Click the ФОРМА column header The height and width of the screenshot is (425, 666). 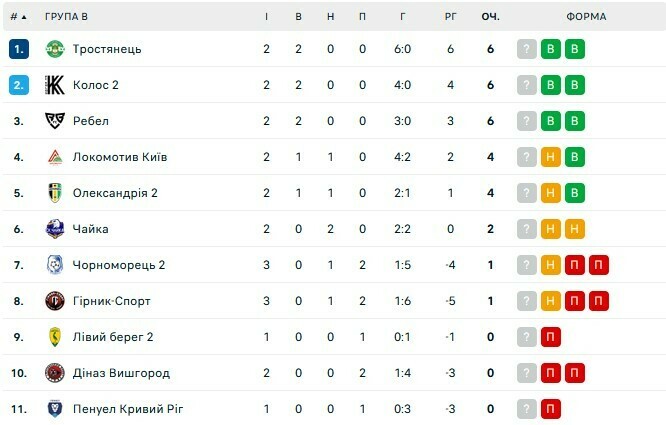(585, 17)
